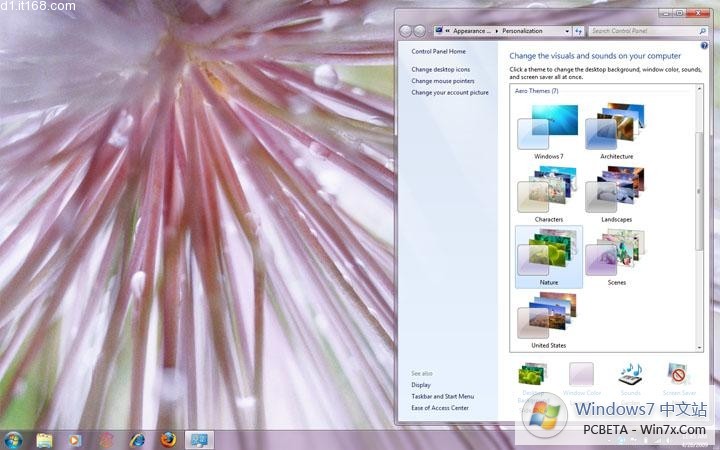Click the Back navigation button
Screen dimensions: 720x450
pyautogui.click(x=405, y=31)
